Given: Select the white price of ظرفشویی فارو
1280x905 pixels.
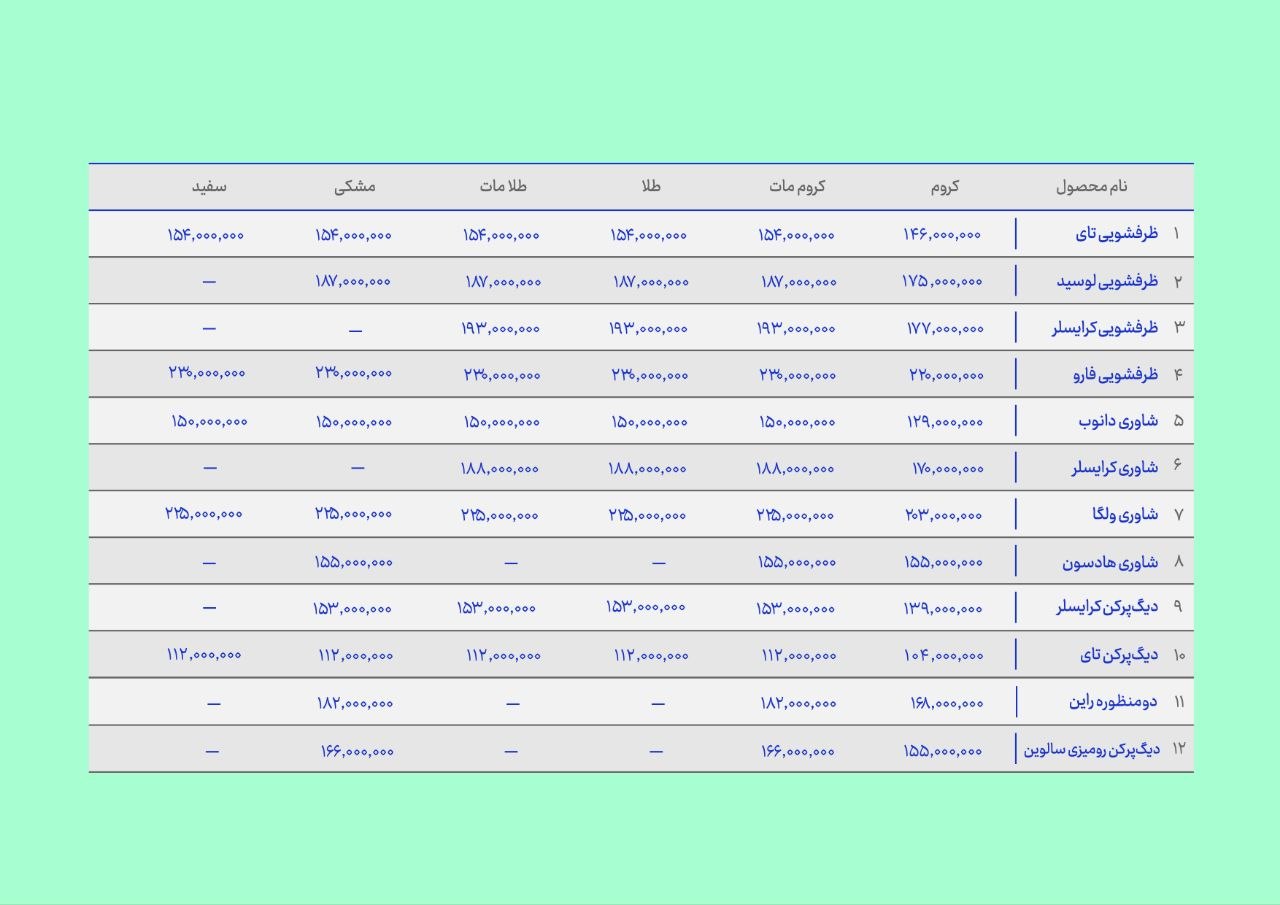Looking at the screenshot, I should 207,373.
